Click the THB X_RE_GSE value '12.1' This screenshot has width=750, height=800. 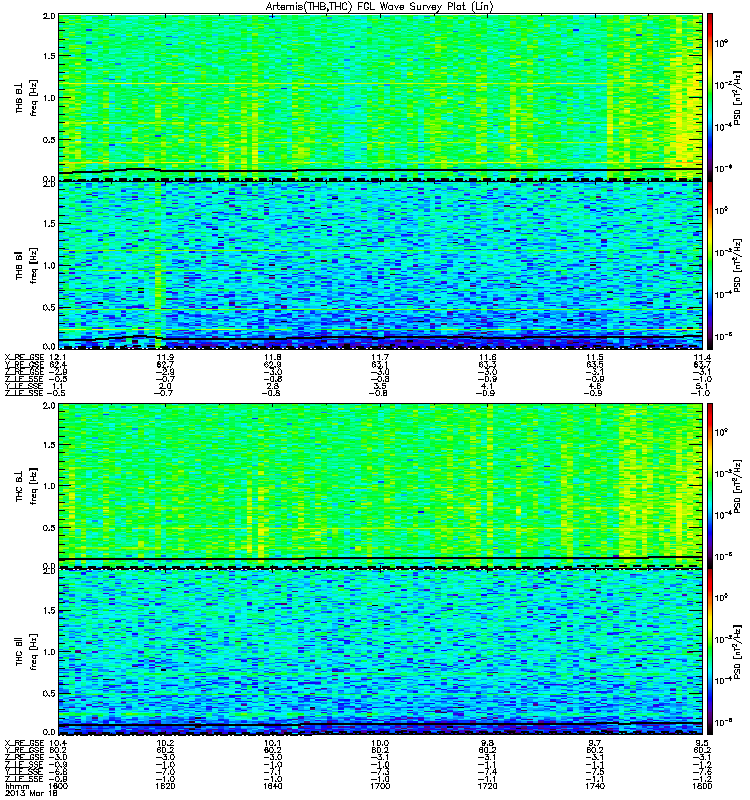pyautogui.click(x=56, y=357)
